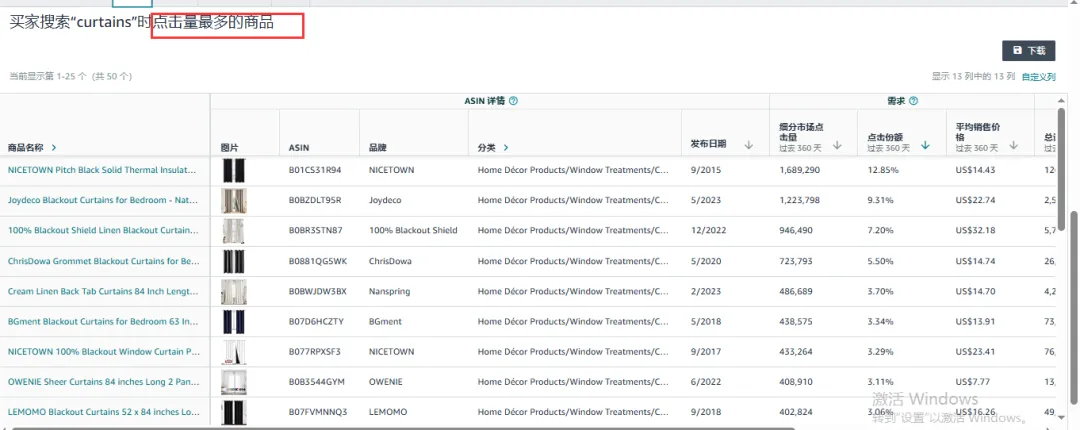Click the 下载 download button

pos(1028,50)
